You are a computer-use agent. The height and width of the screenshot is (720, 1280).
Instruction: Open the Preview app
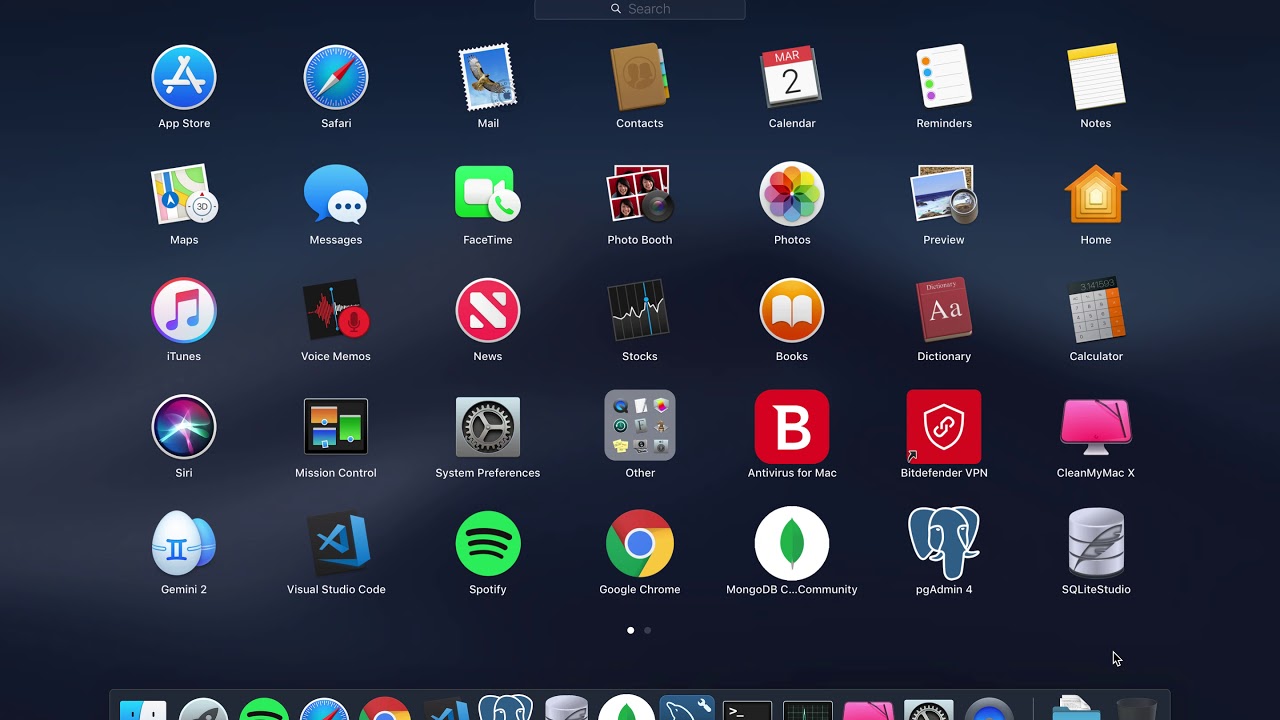tap(944, 194)
